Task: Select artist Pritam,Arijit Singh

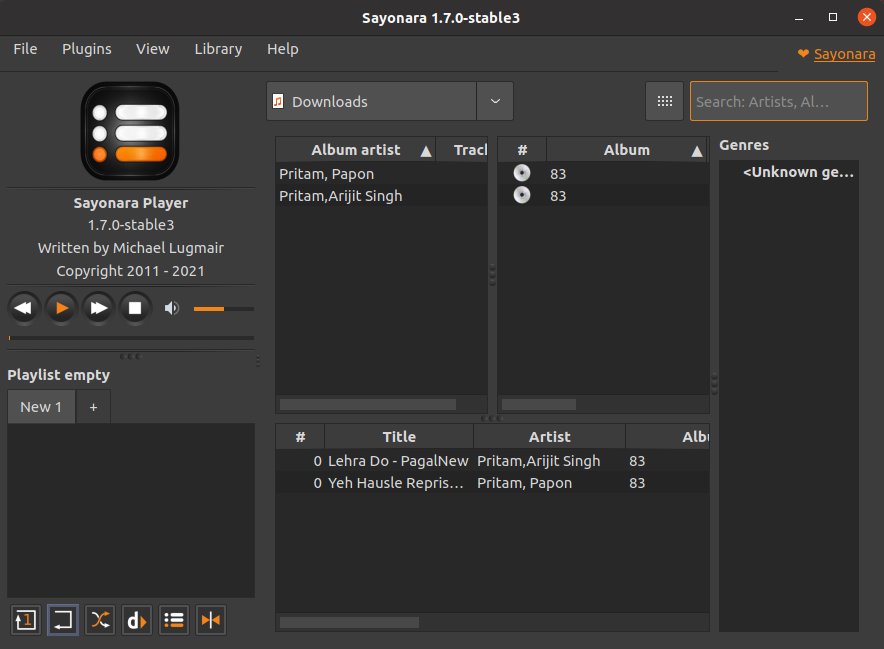Action: [x=382, y=196]
